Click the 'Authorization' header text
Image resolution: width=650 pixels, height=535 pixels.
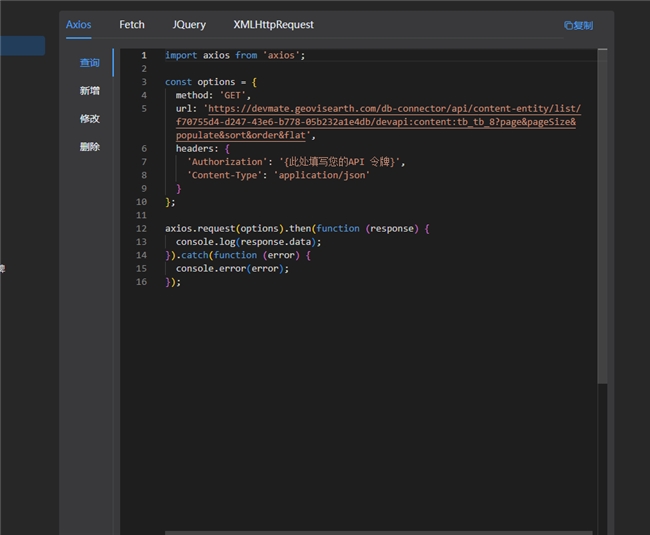point(227,162)
